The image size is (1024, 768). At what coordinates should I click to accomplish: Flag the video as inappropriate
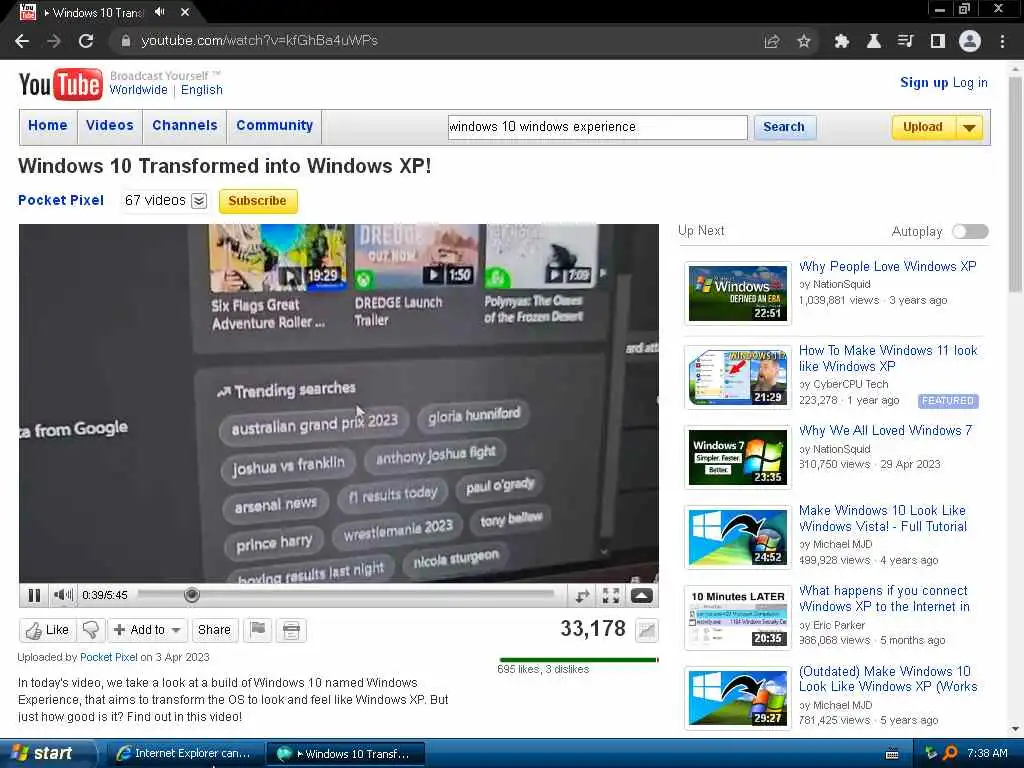tap(258, 630)
